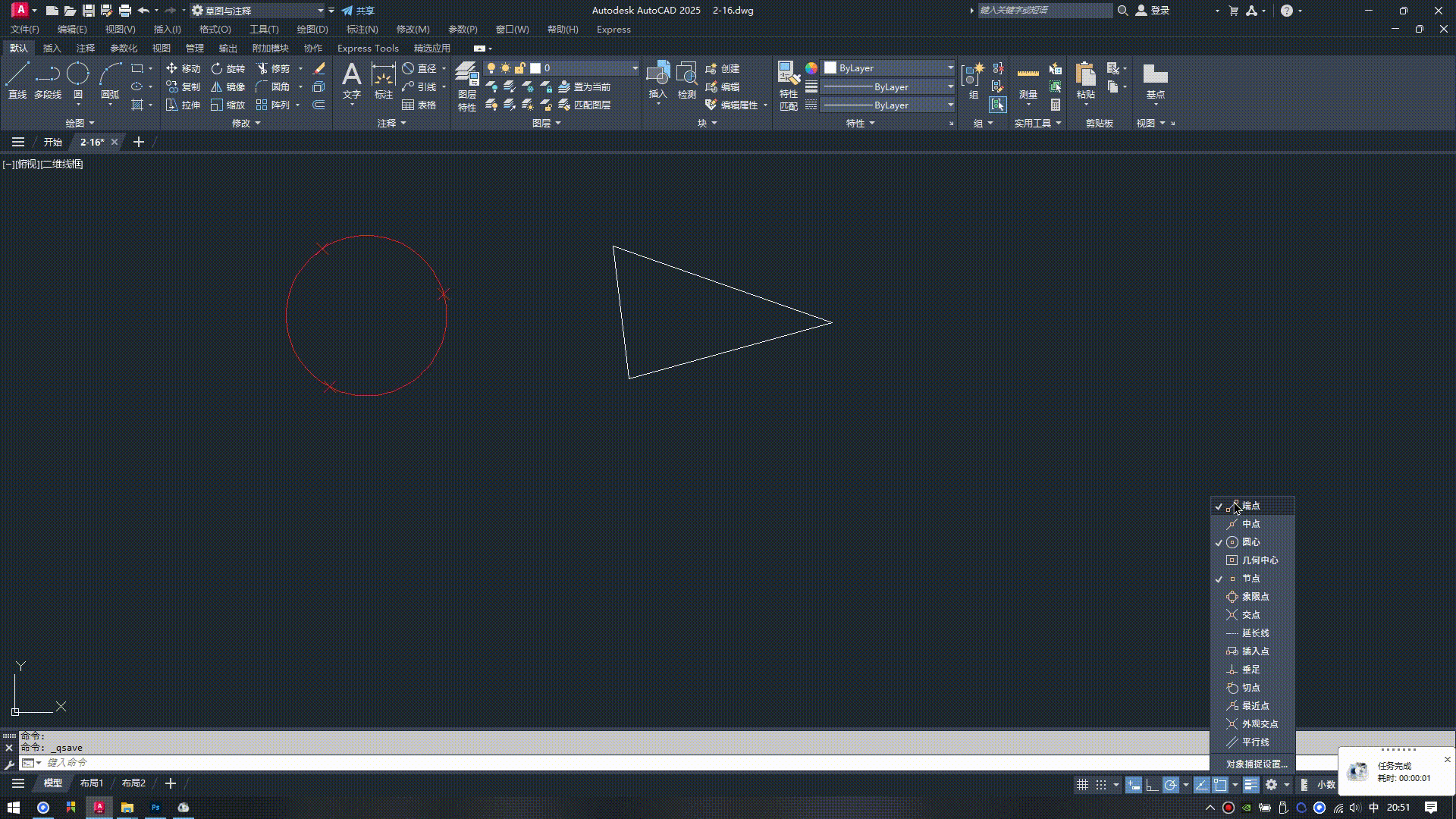Activate the Array (阵列) command
This screenshot has height=819, width=1456.
[x=273, y=105]
